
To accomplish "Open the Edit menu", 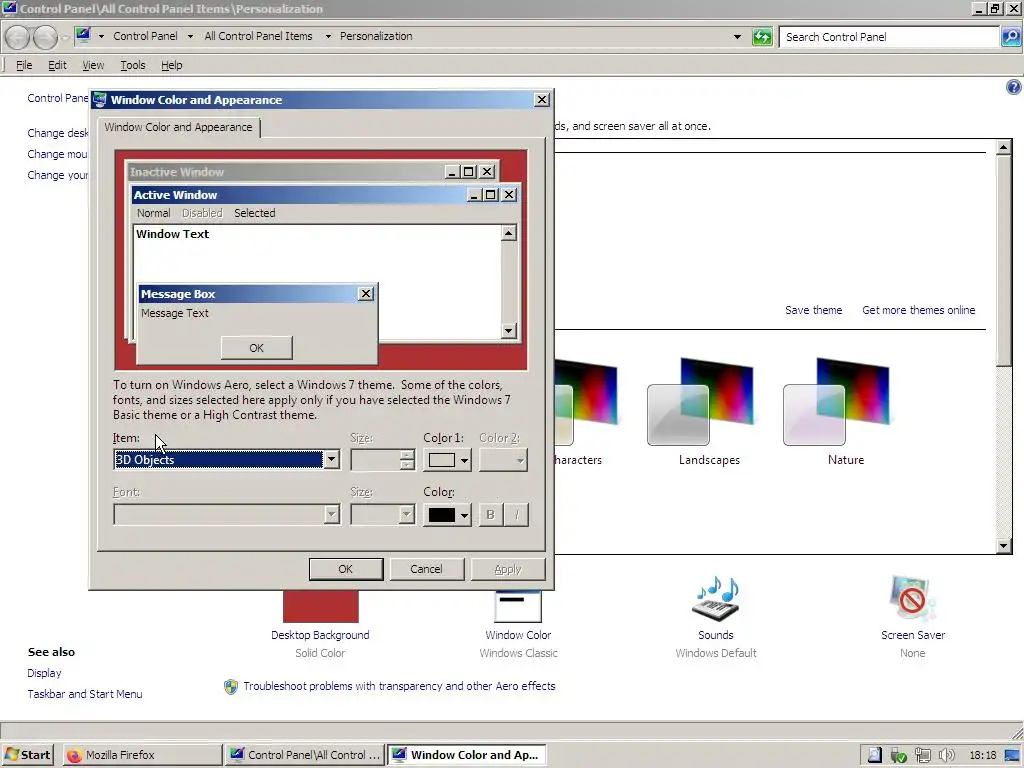I will [x=57, y=65].
